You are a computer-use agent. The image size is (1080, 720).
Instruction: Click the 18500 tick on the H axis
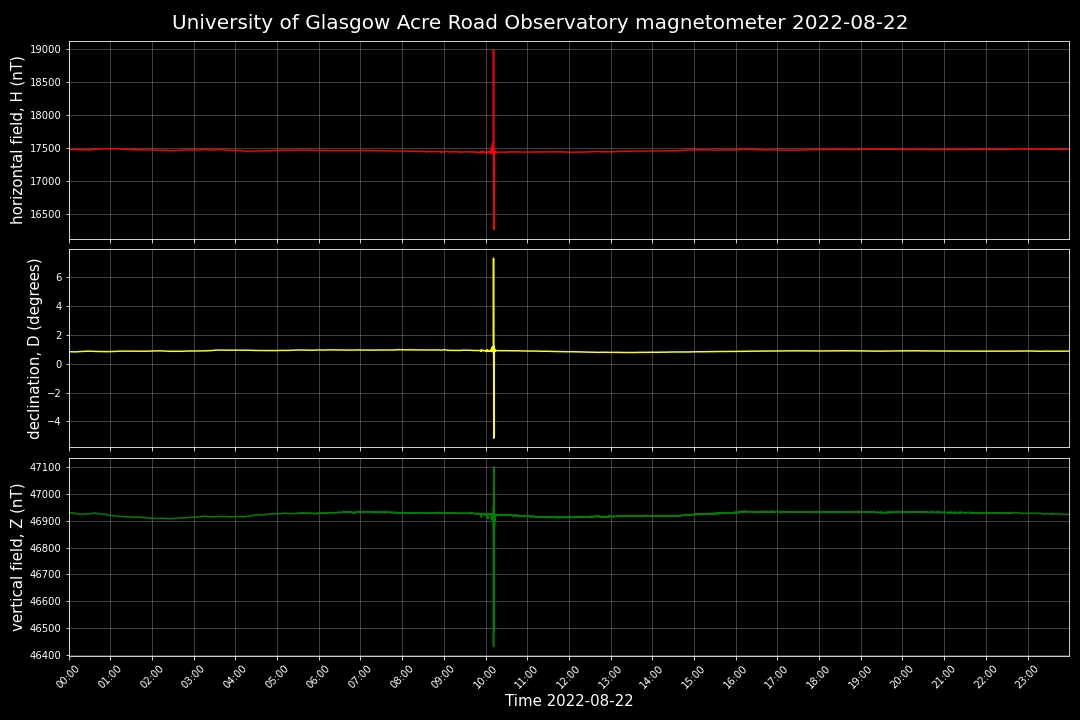(x=45, y=83)
